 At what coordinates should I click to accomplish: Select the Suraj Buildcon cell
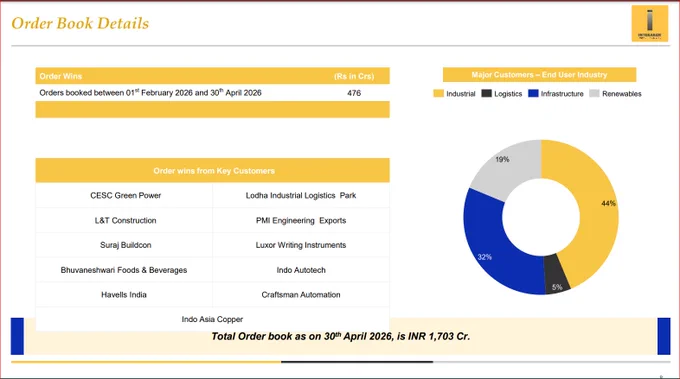pos(125,245)
